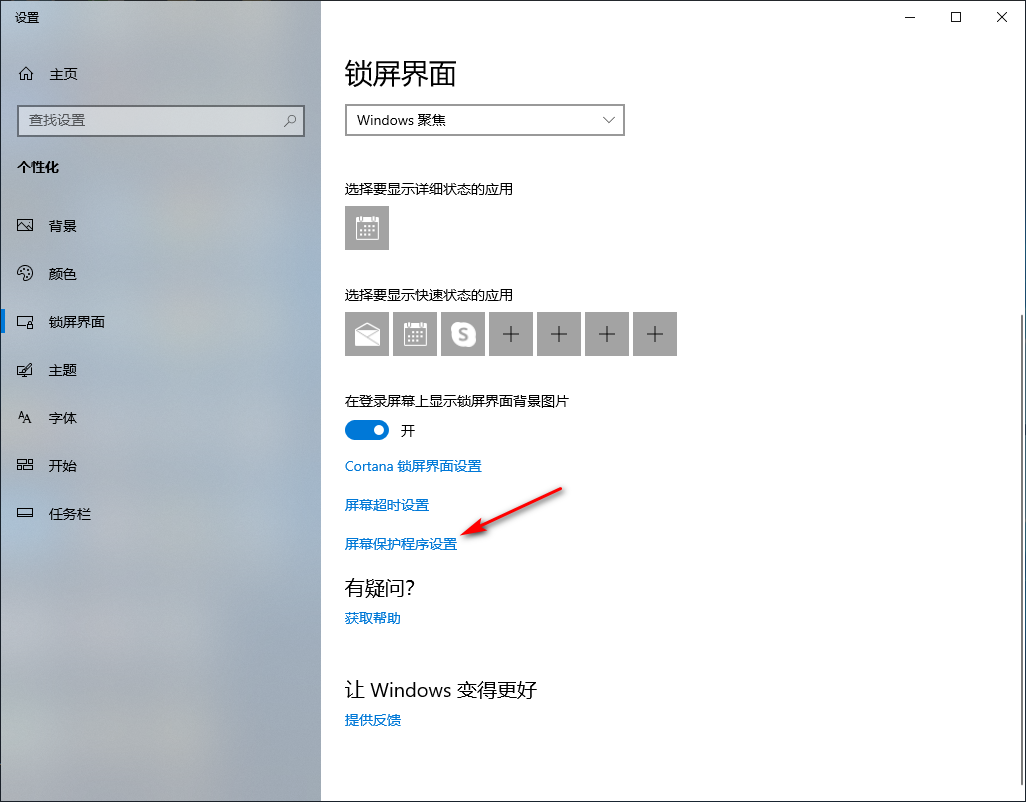
Task: Open 颜色 settings page
Action: tap(62, 274)
